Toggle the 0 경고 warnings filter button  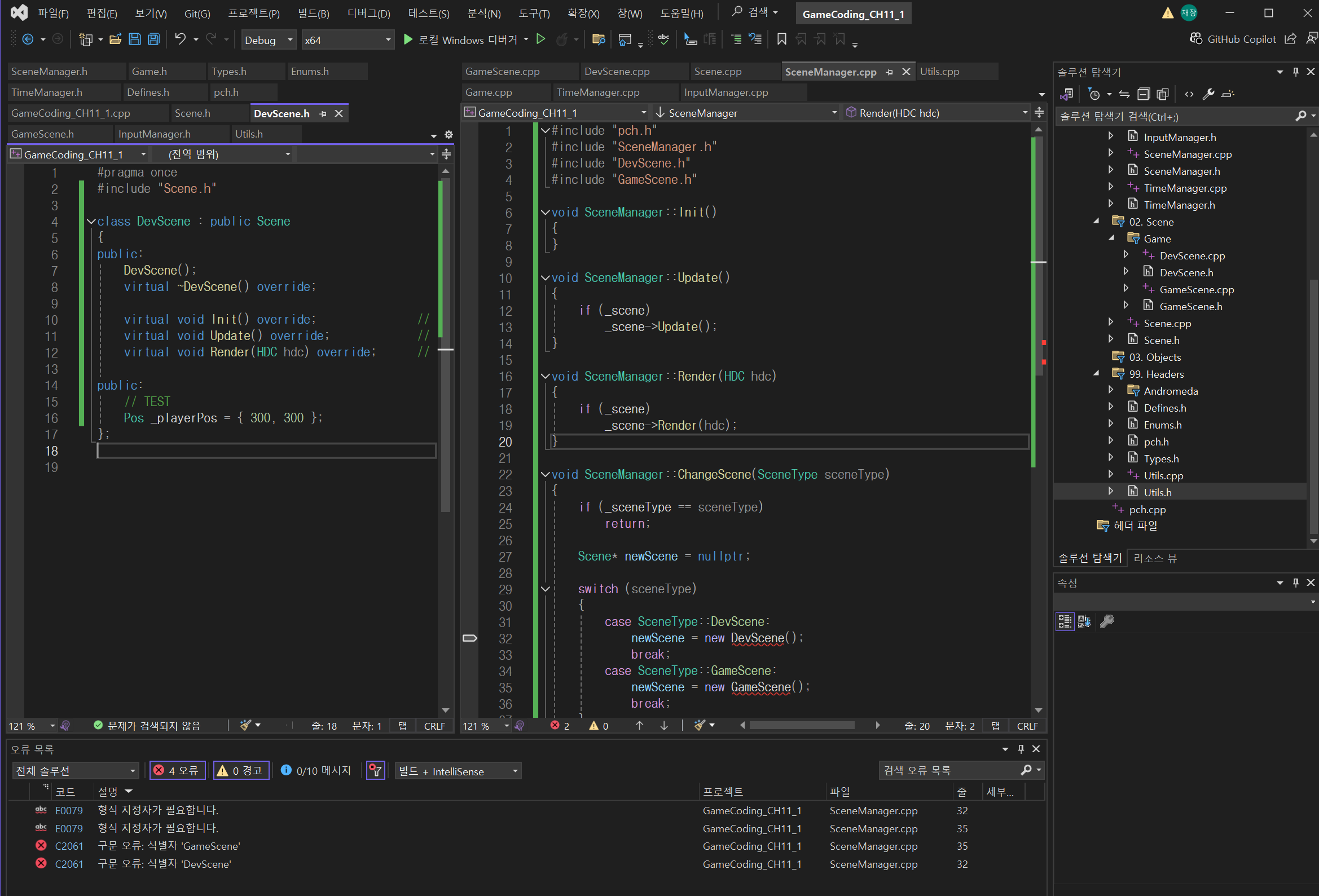(x=241, y=771)
